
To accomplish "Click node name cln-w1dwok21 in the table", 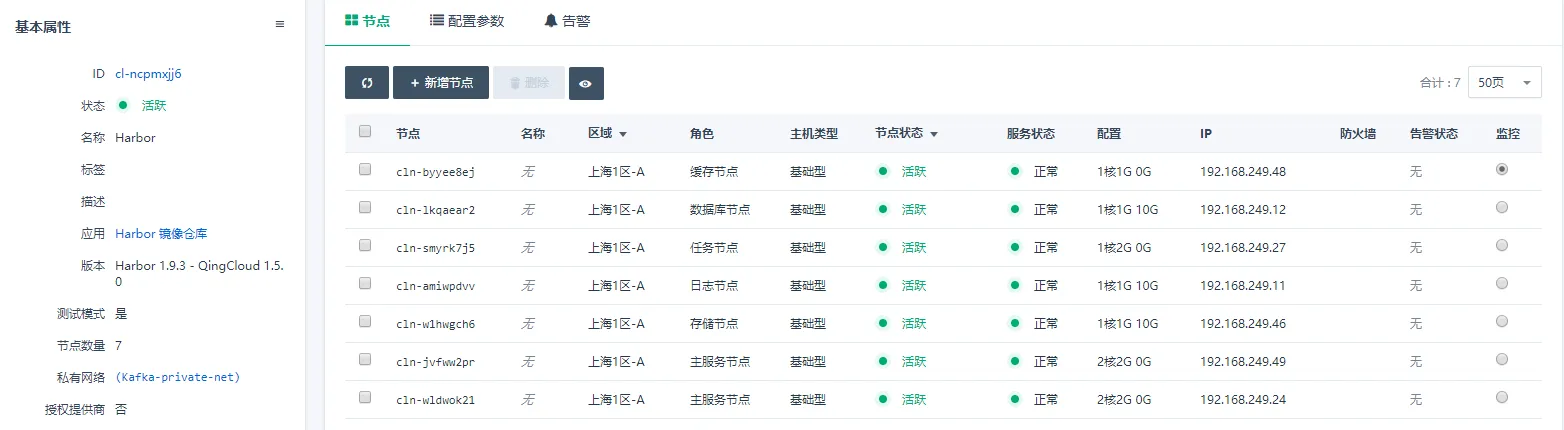I will (x=435, y=400).
